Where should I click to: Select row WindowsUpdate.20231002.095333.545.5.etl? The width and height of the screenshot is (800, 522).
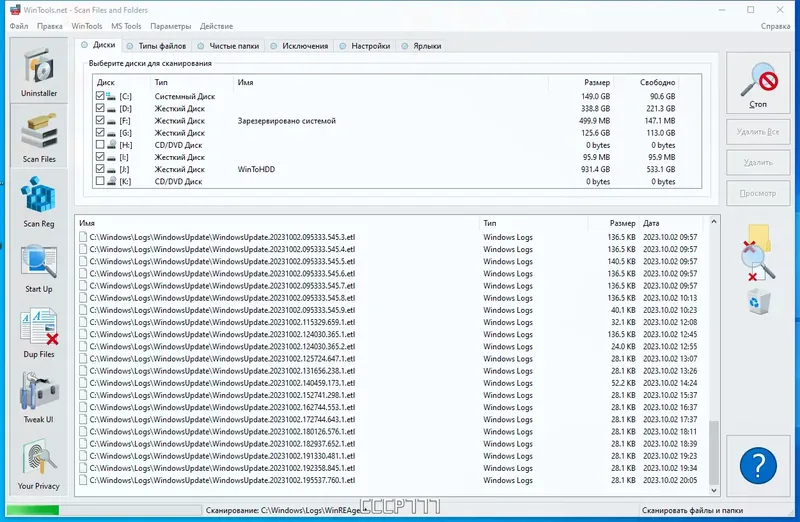click(392, 261)
